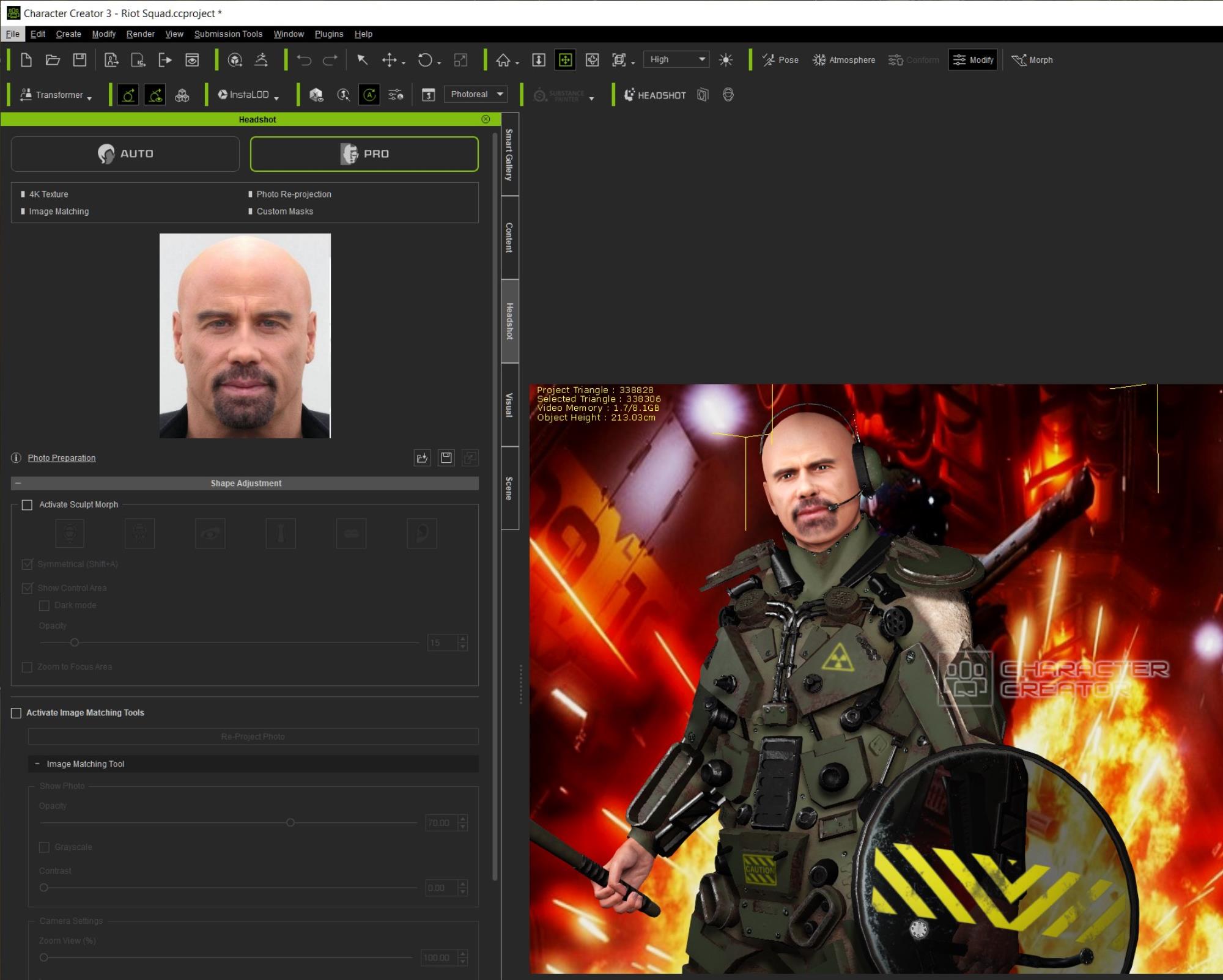
Task: Open the Render menu
Action: (140, 34)
